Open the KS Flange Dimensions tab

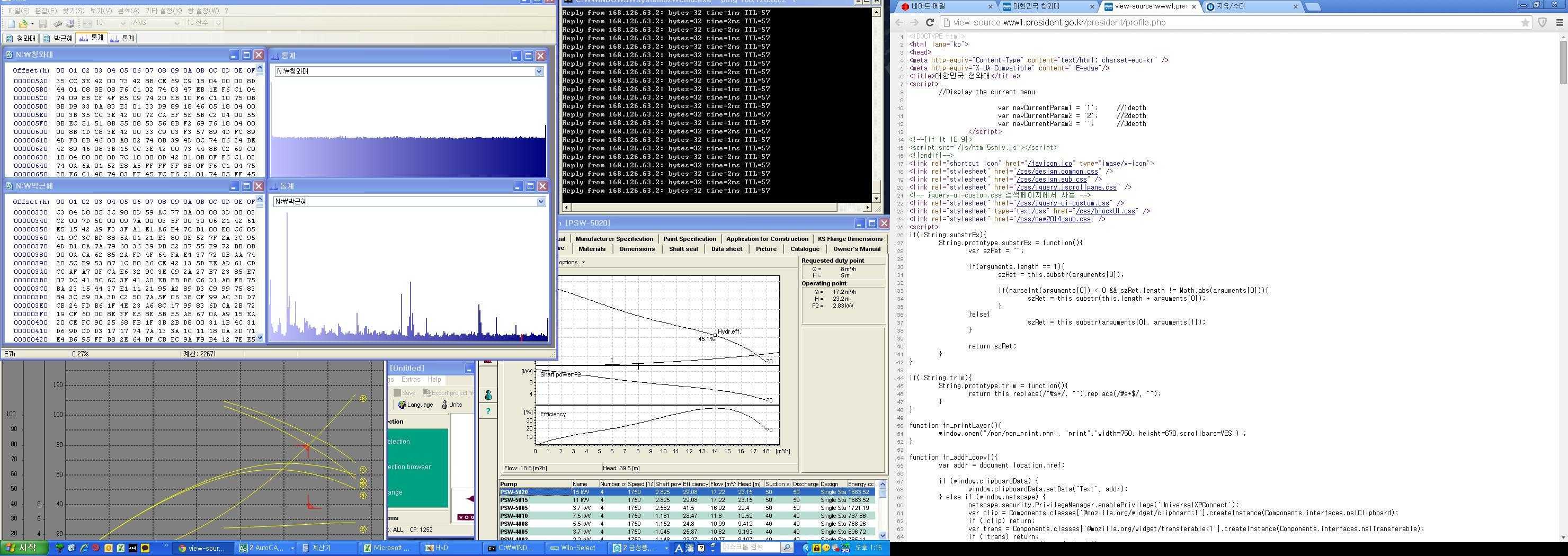point(850,238)
